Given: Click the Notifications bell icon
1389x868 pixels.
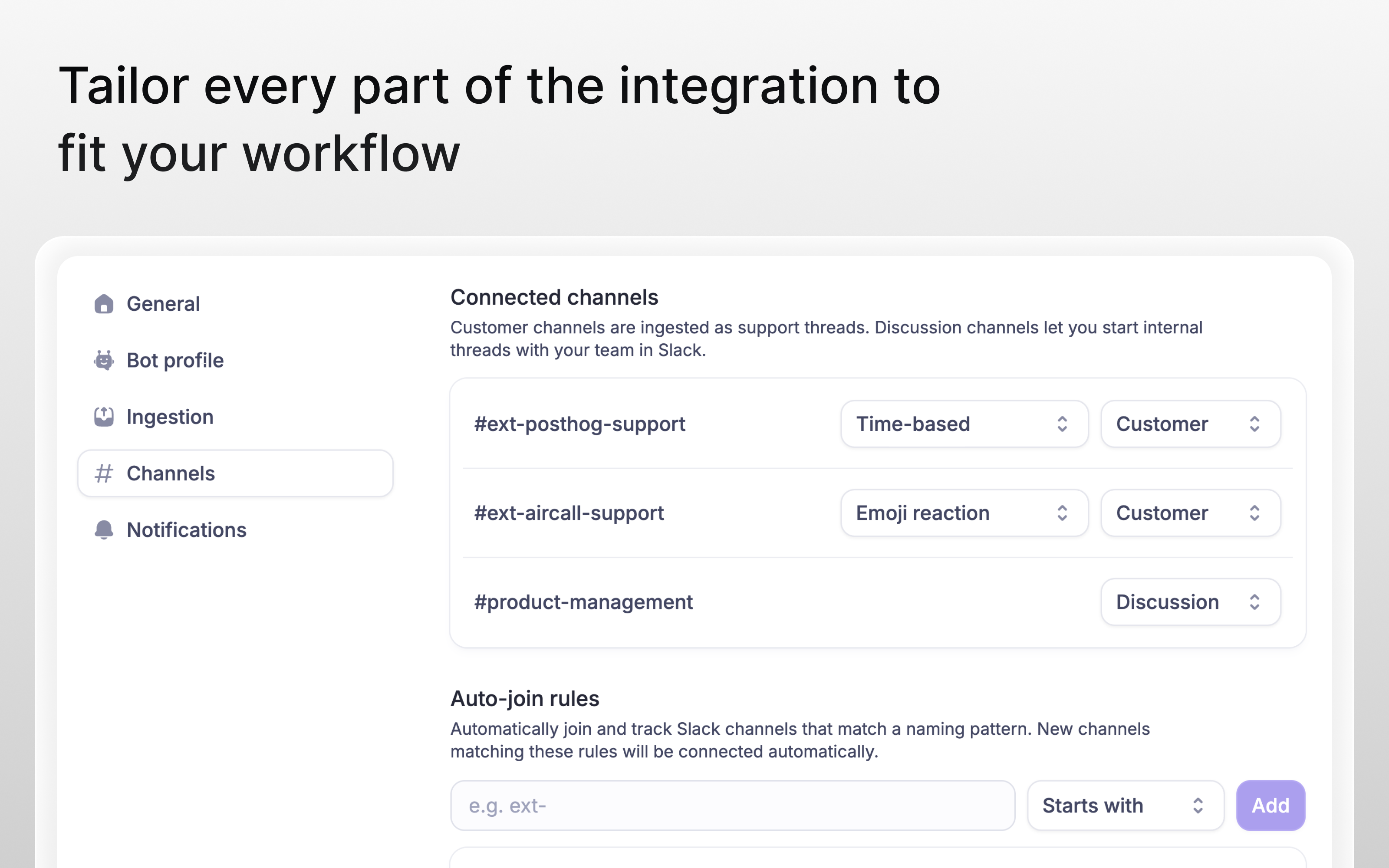Looking at the screenshot, I should (x=104, y=529).
